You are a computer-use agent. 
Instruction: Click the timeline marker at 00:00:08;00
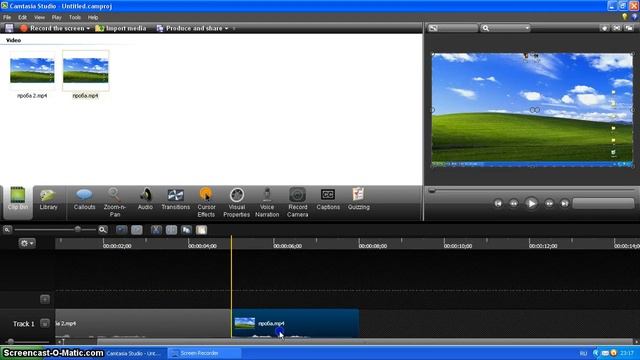373,246
